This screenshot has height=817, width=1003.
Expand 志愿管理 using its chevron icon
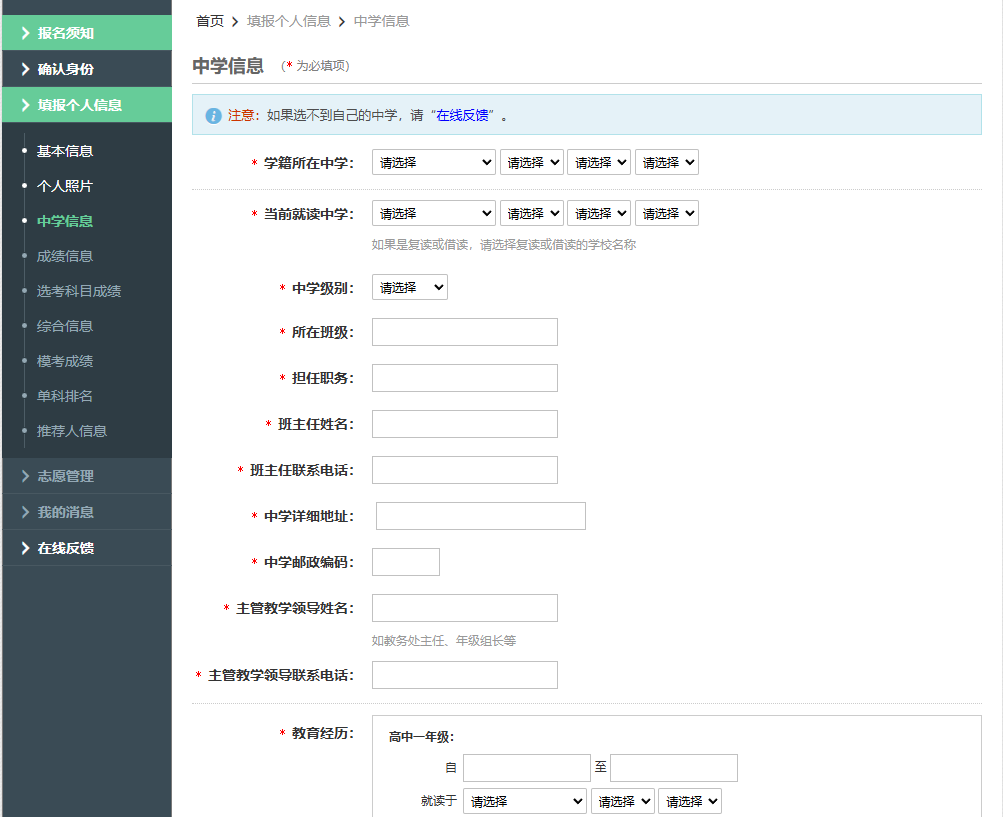(25, 476)
